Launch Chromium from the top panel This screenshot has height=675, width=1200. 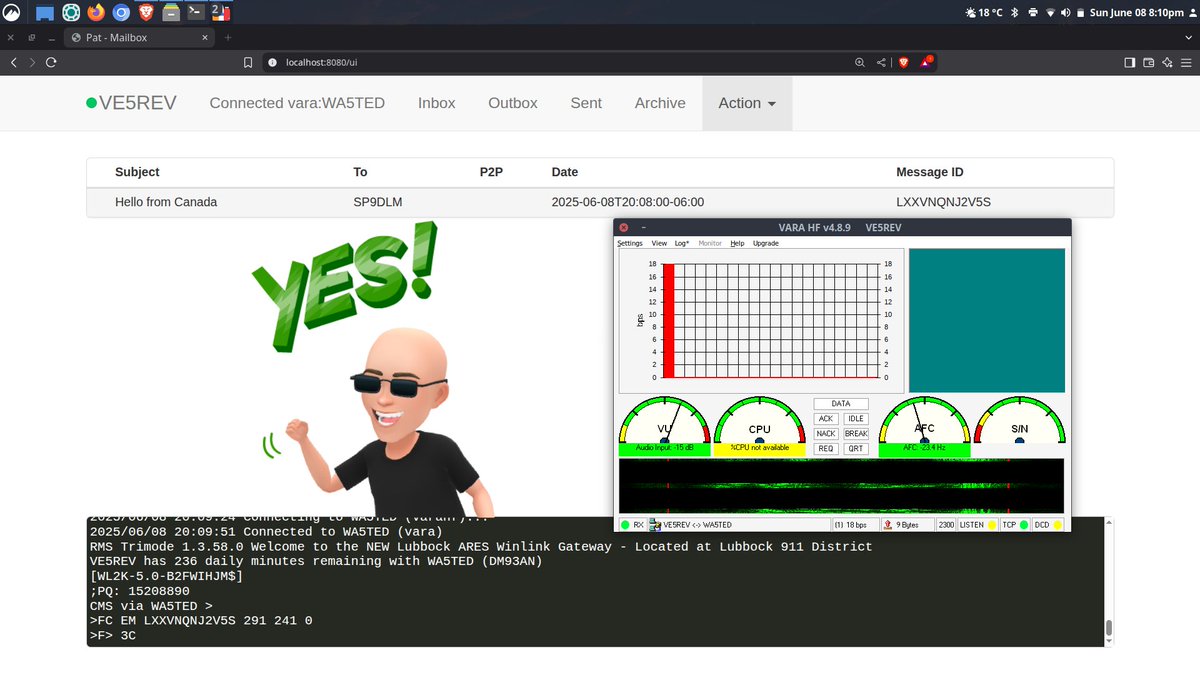(x=121, y=13)
